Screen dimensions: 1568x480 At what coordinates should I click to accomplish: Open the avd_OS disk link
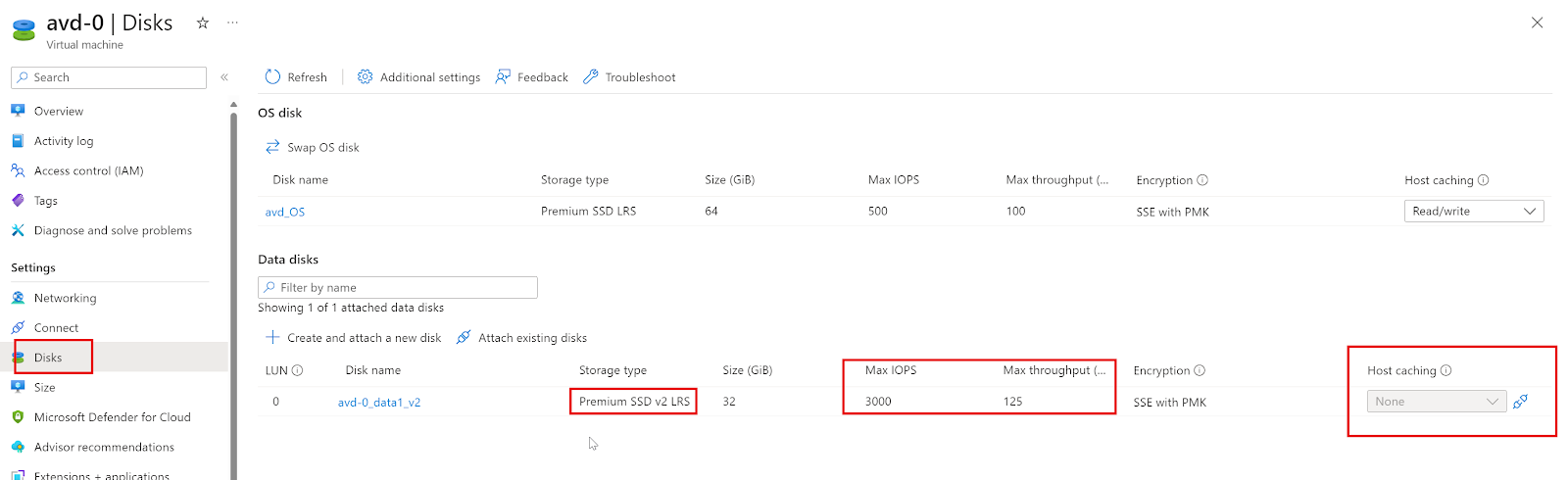coord(285,212)
